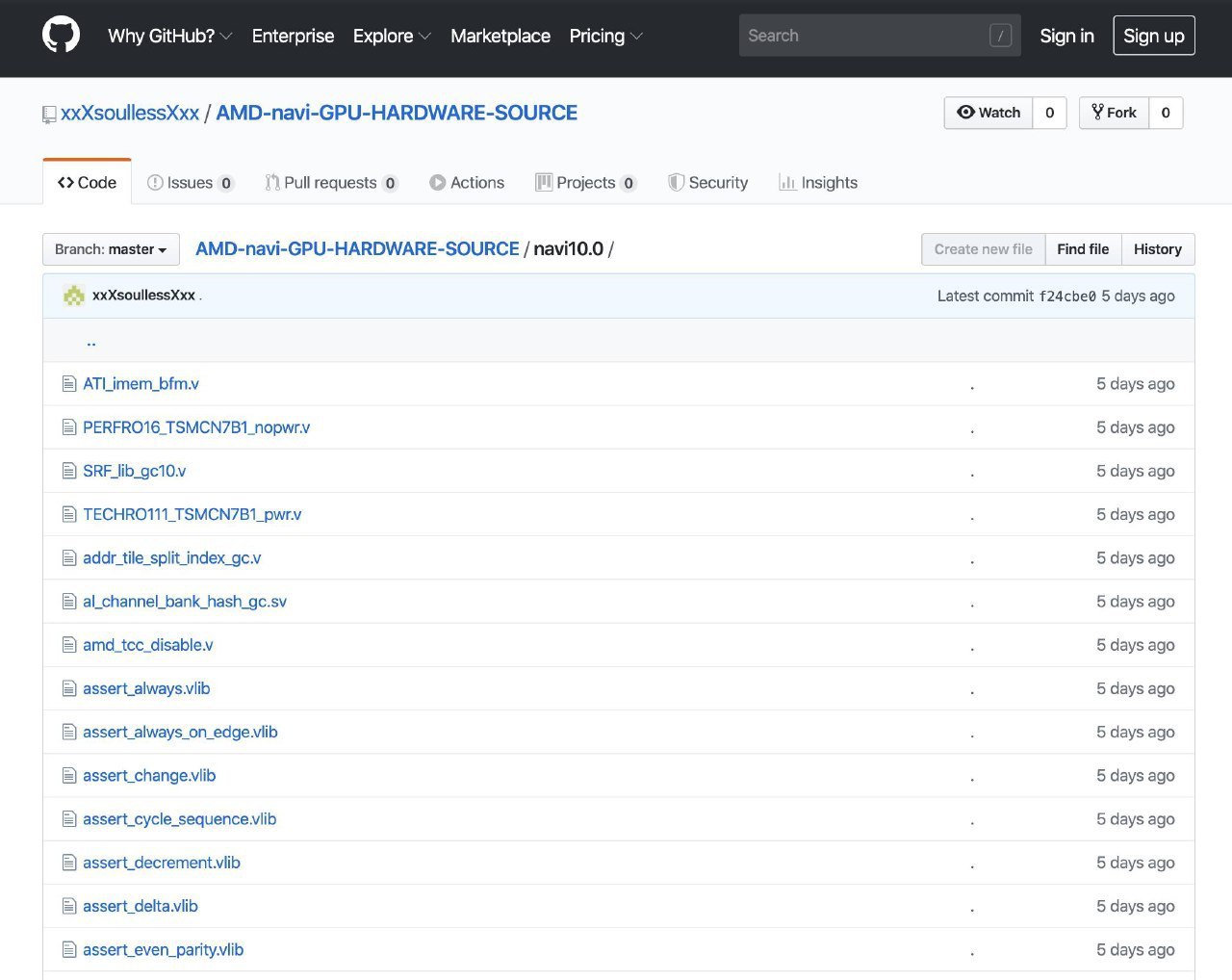
Task: Navigate to breadcrumb root AMD-navi-GPU-HARDWARE-SOURCE
Action: (x=357, y=248)
